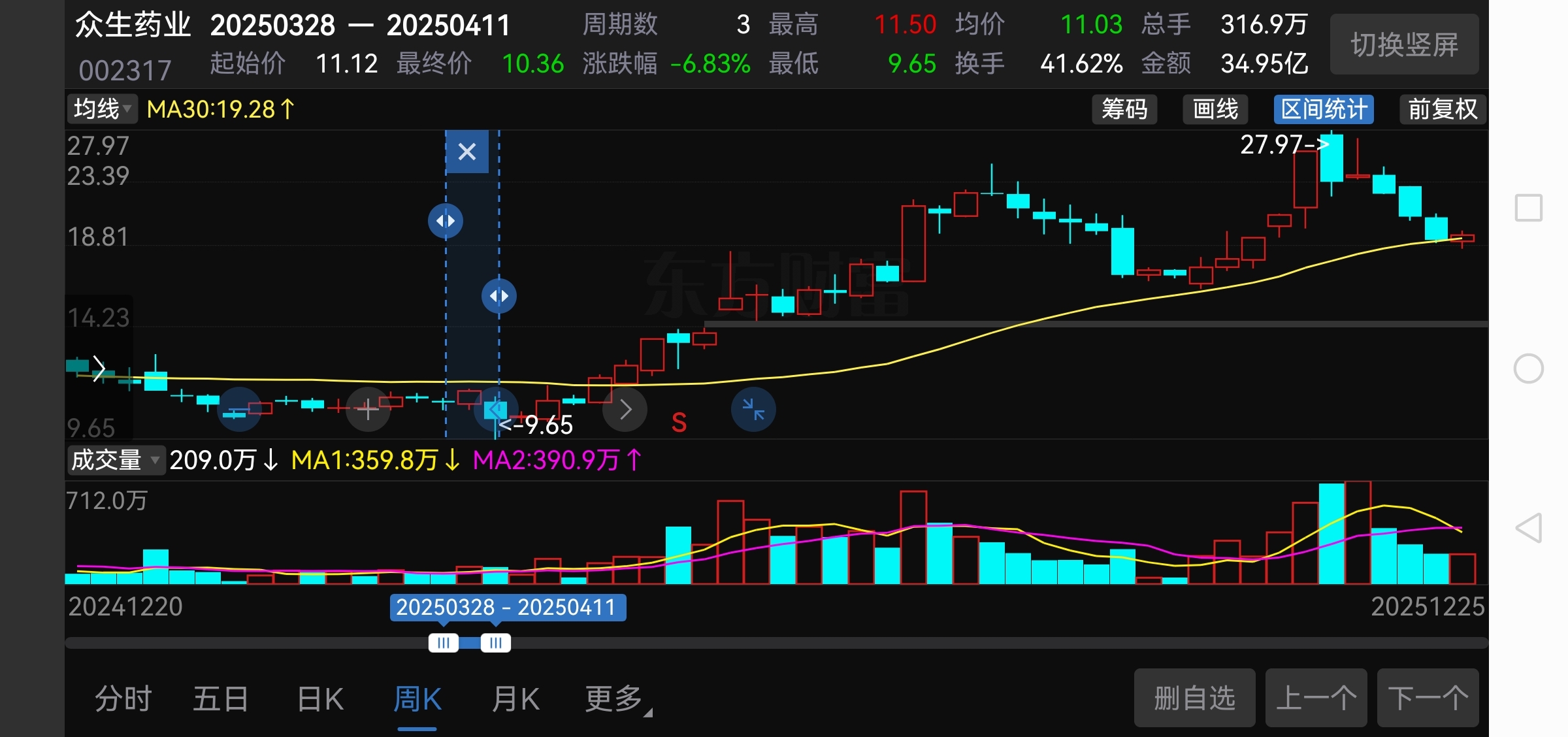Click the left interval boundary drag handle
The height and width of the screenshot is (737, 1568).
click(446, 221)
